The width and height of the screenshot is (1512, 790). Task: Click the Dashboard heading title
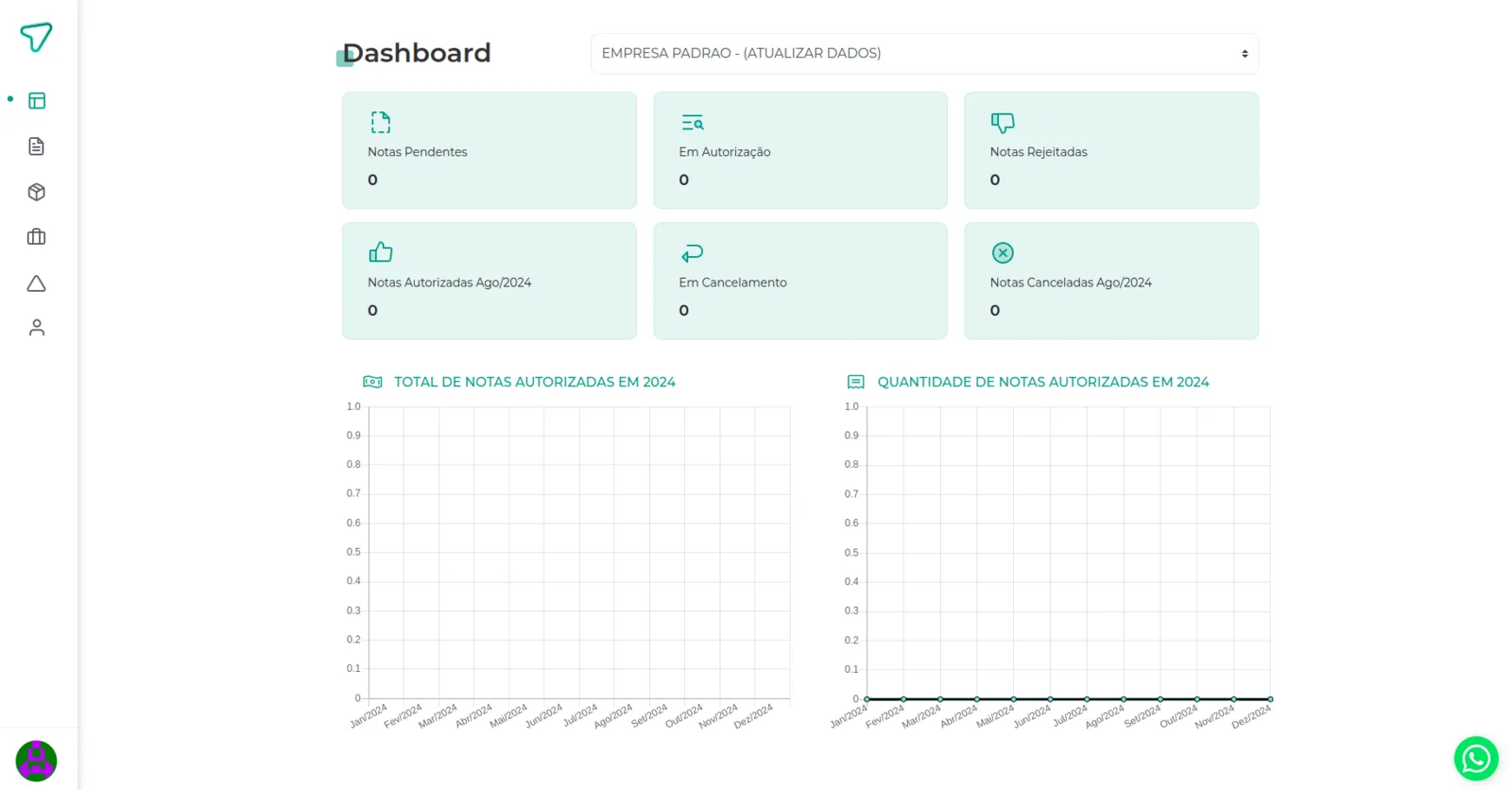(x=417, y=53)
